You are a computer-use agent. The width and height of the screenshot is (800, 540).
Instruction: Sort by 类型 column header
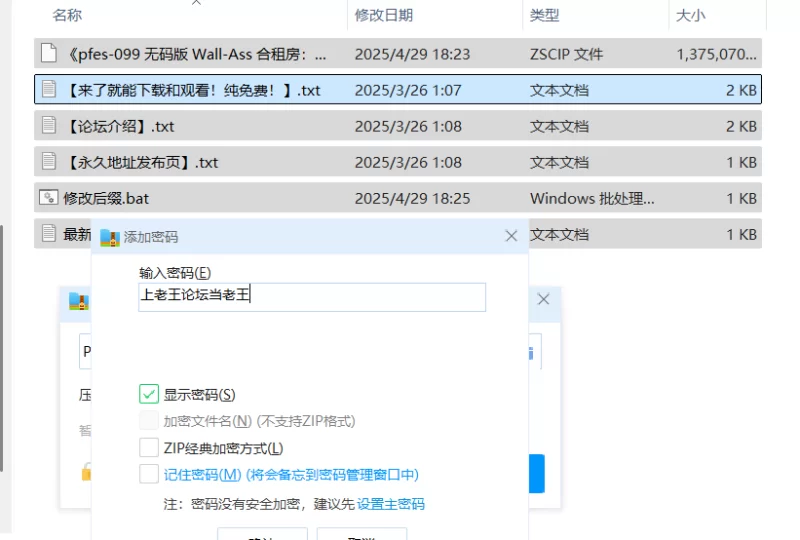tap(544, 15)
